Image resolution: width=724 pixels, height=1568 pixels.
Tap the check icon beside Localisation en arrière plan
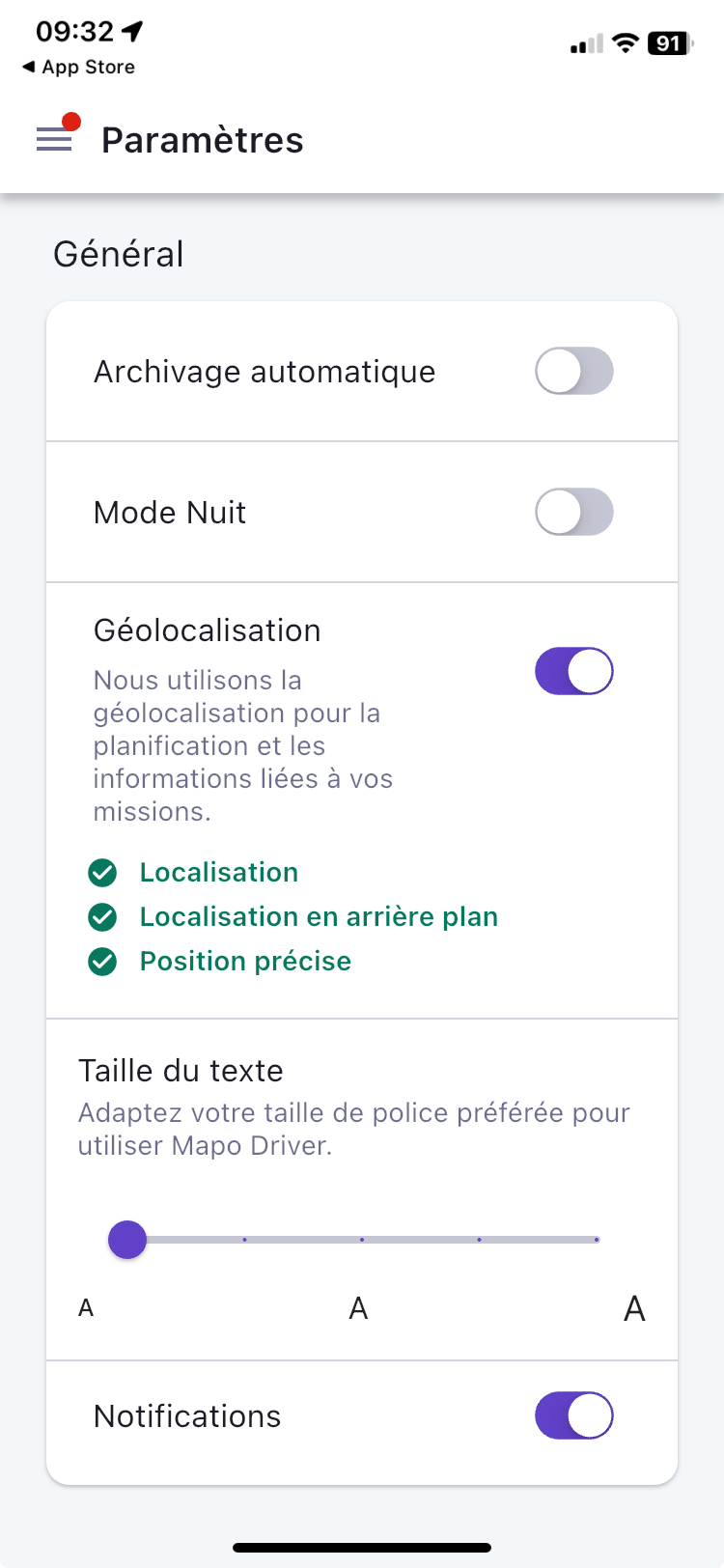[x=102, y=917]
